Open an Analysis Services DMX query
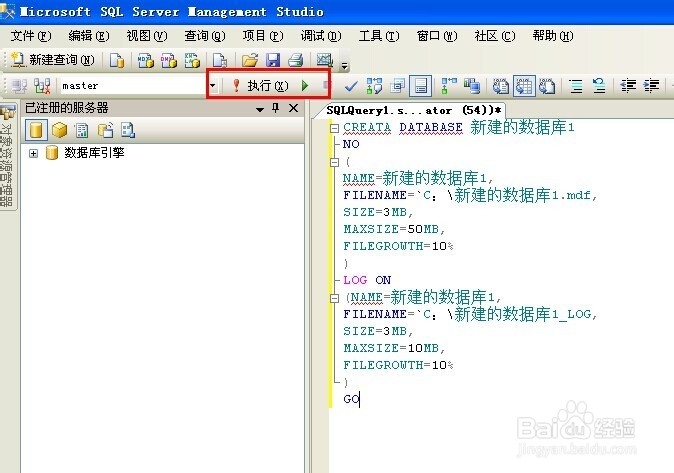 click(168, 60)
